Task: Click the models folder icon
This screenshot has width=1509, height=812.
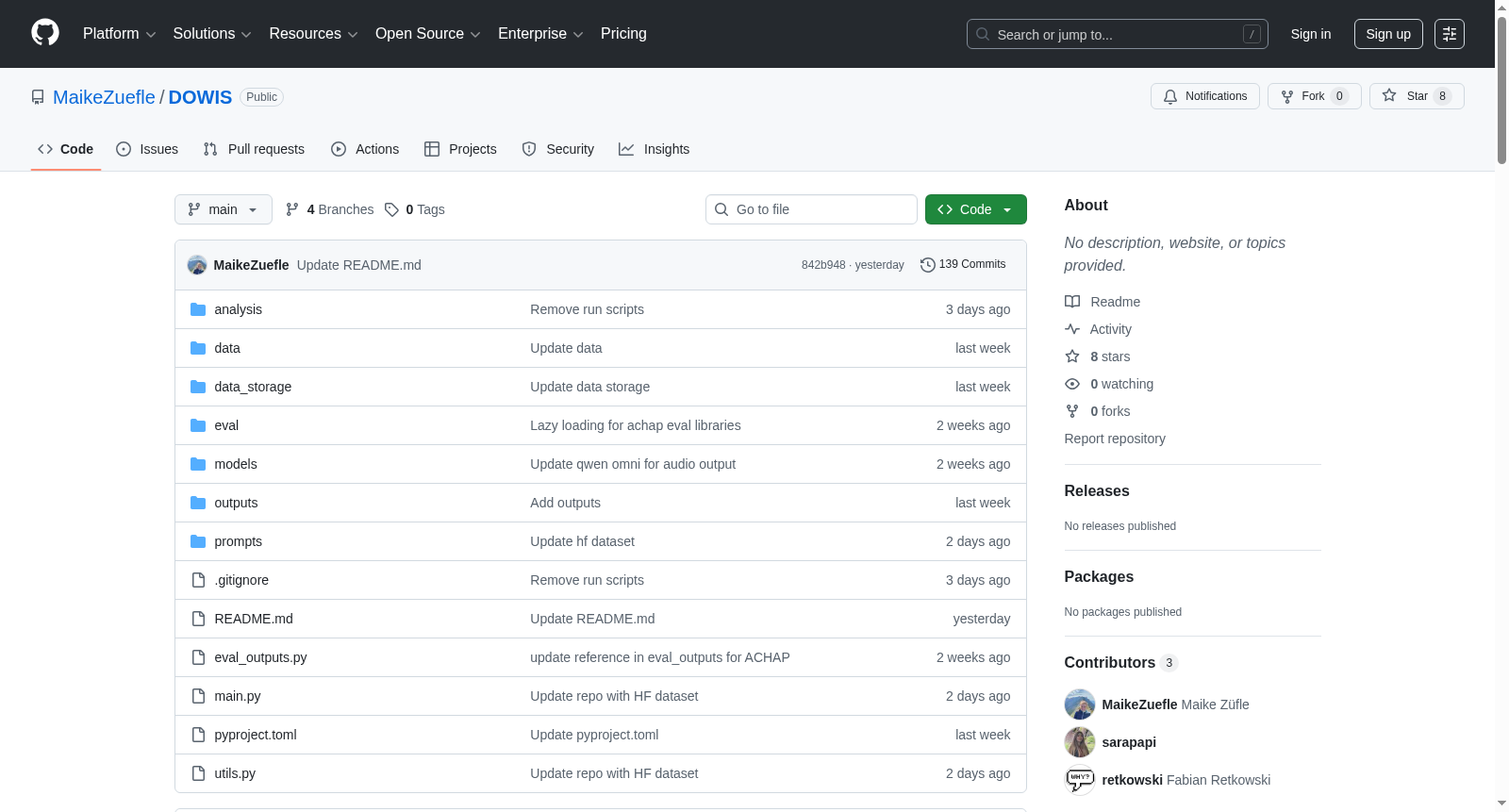Action: (x=198, y=464)
